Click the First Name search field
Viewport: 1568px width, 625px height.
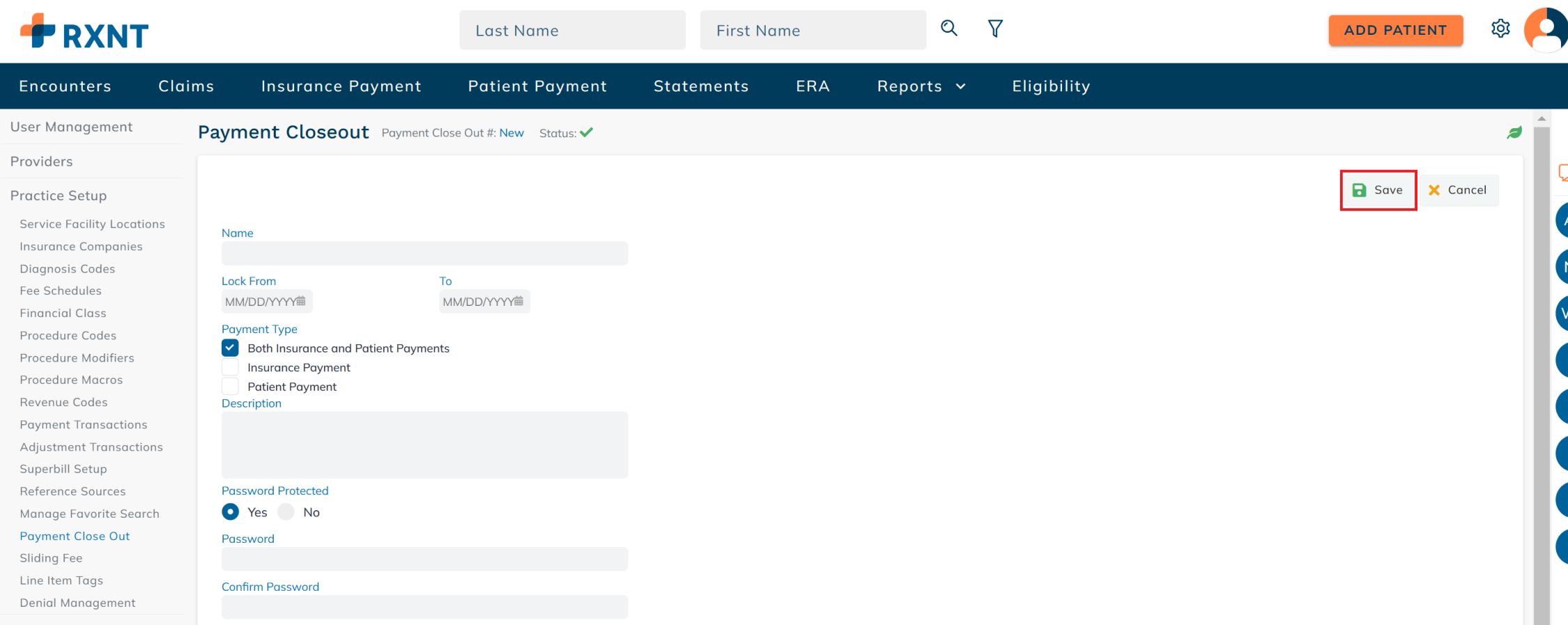[813, 30]
